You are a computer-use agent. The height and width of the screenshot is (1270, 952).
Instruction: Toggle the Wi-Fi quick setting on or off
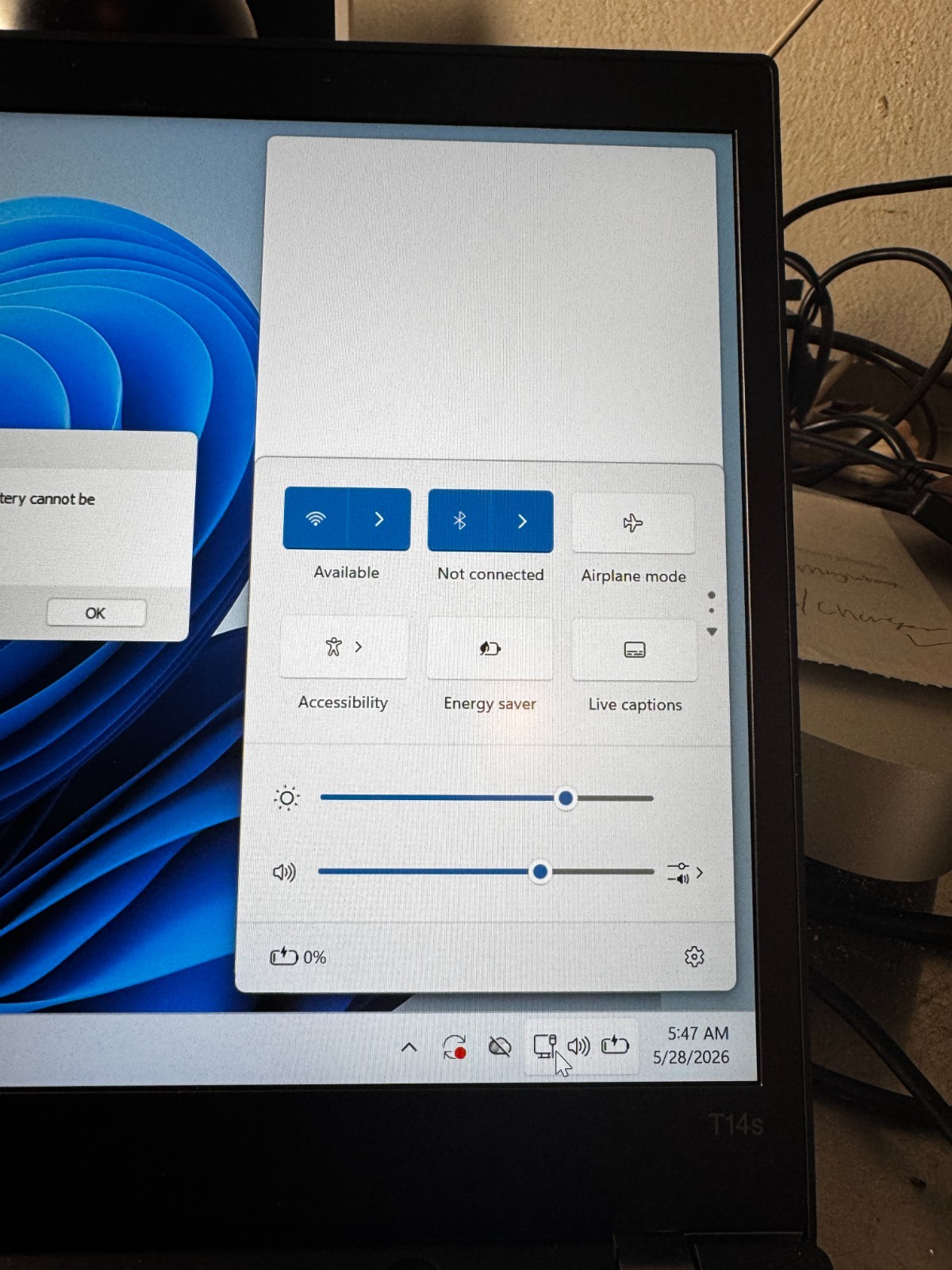(316, 519)
